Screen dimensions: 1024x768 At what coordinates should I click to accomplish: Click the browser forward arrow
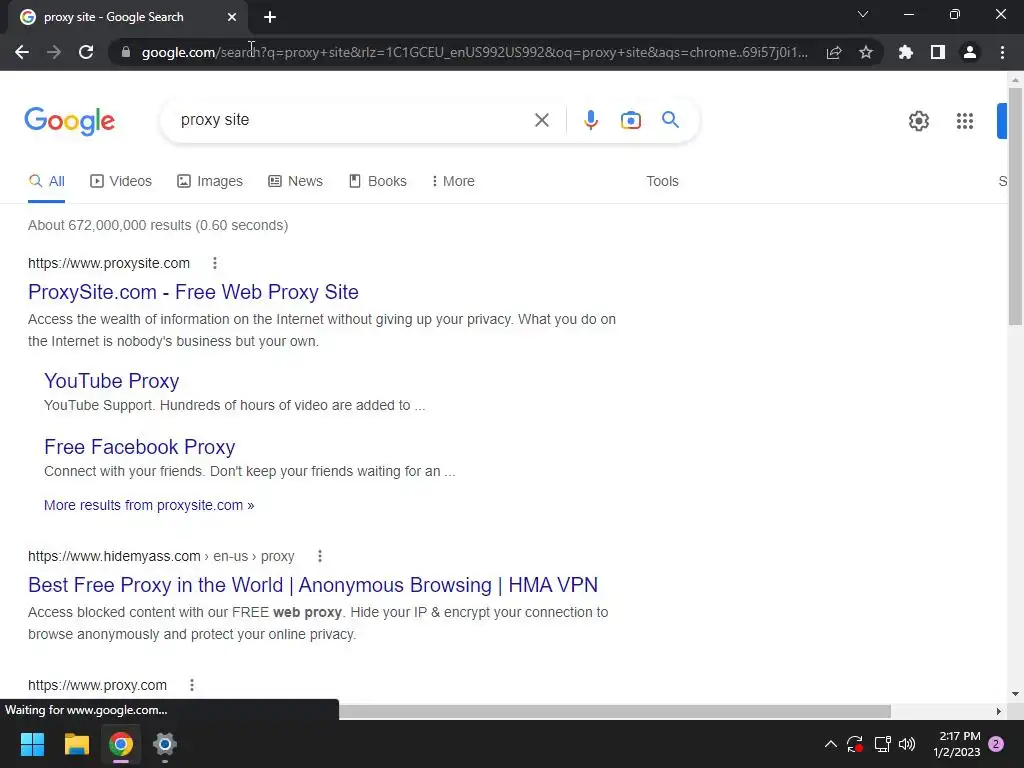[54, 52]
